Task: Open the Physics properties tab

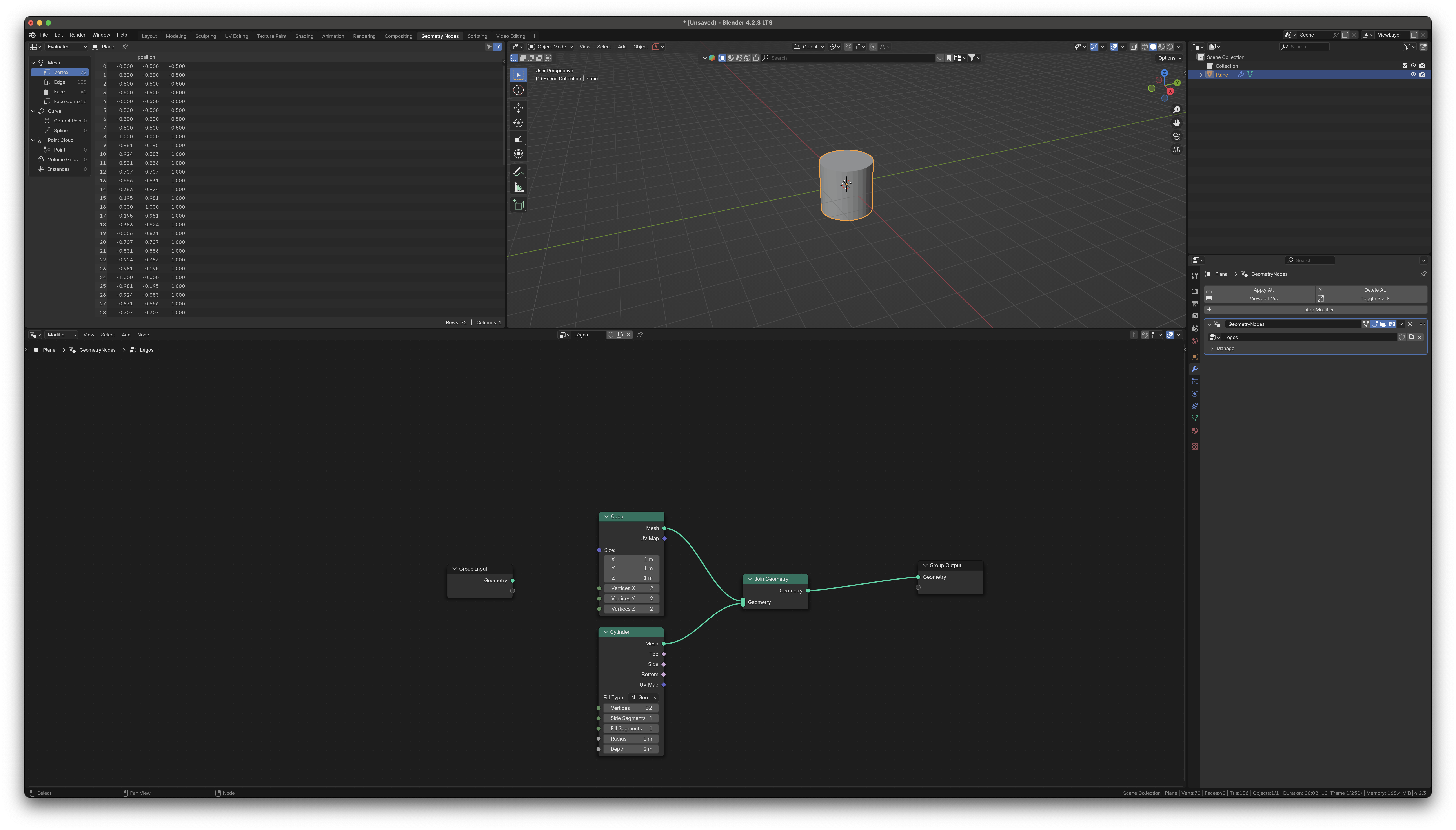Action: coord(1194,394)
